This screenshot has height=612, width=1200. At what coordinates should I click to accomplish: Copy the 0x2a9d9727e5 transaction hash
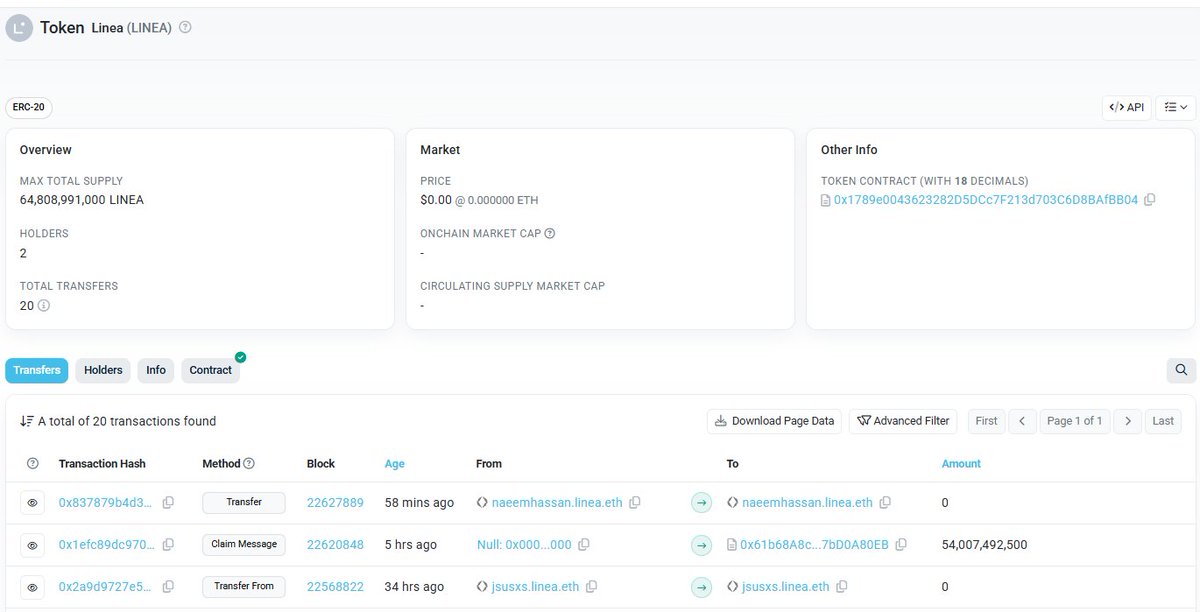168,587
